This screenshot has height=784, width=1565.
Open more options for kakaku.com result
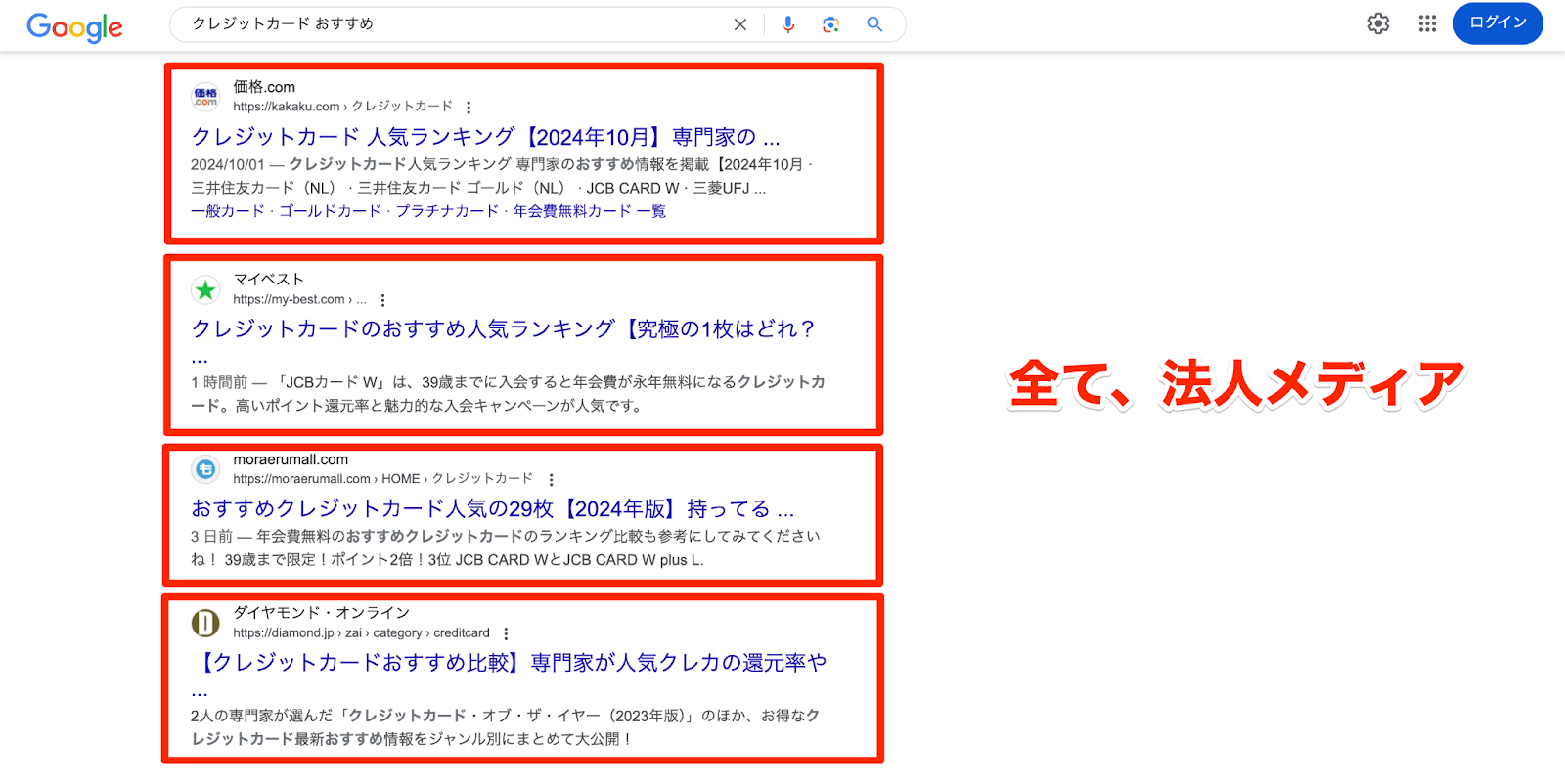point(469,108)
